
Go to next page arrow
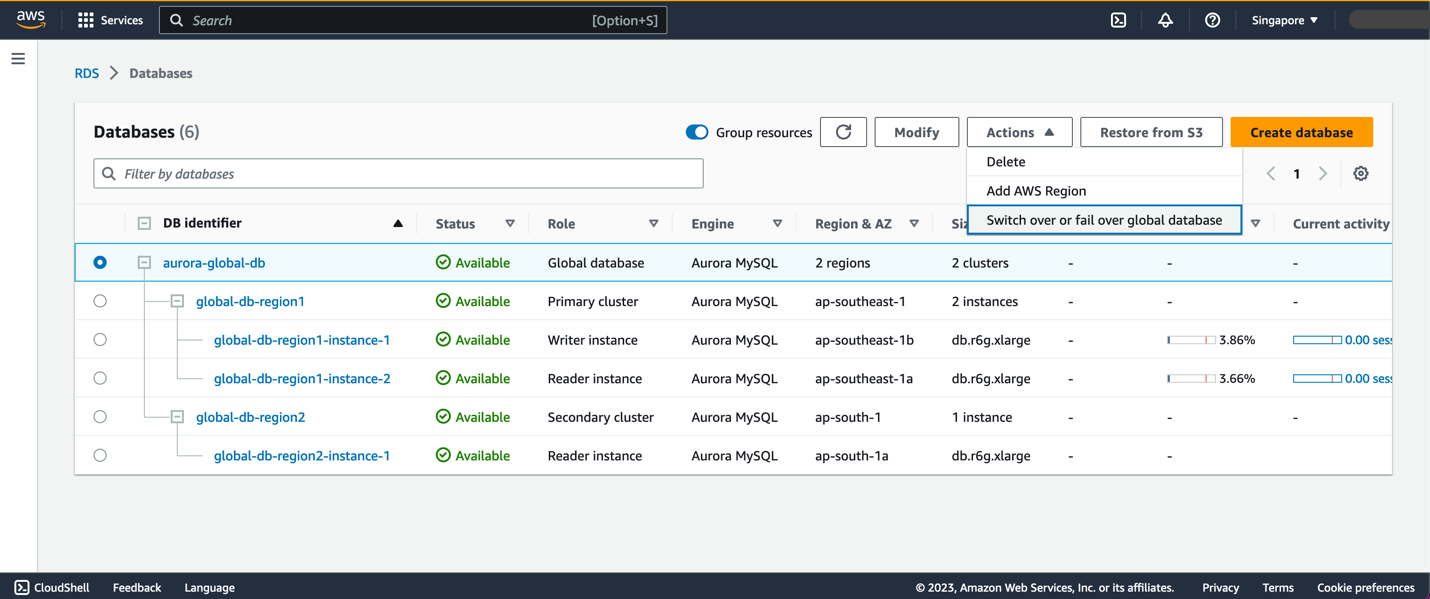1323,174
